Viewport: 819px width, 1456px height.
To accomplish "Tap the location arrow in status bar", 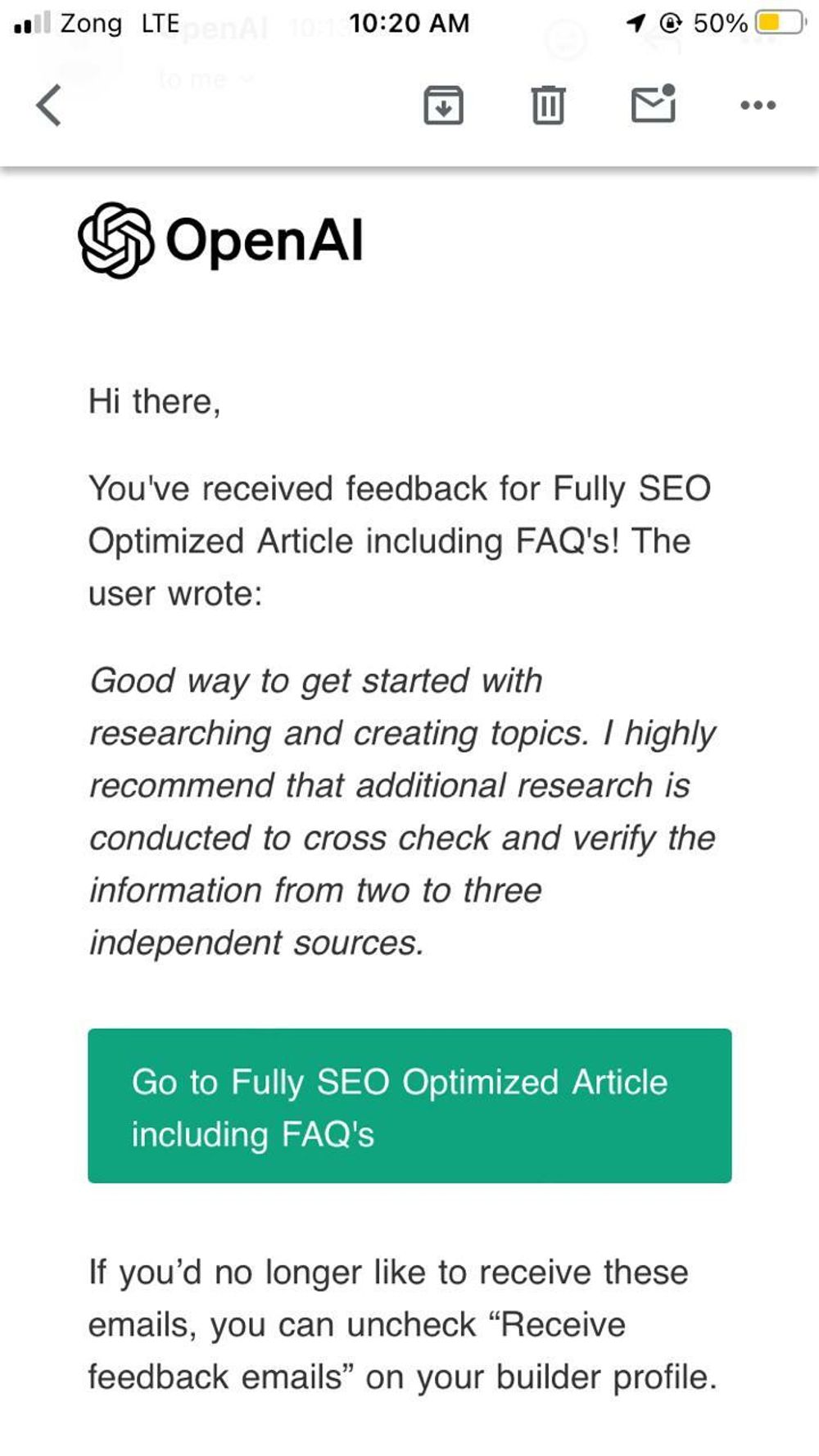I will 636,23.
